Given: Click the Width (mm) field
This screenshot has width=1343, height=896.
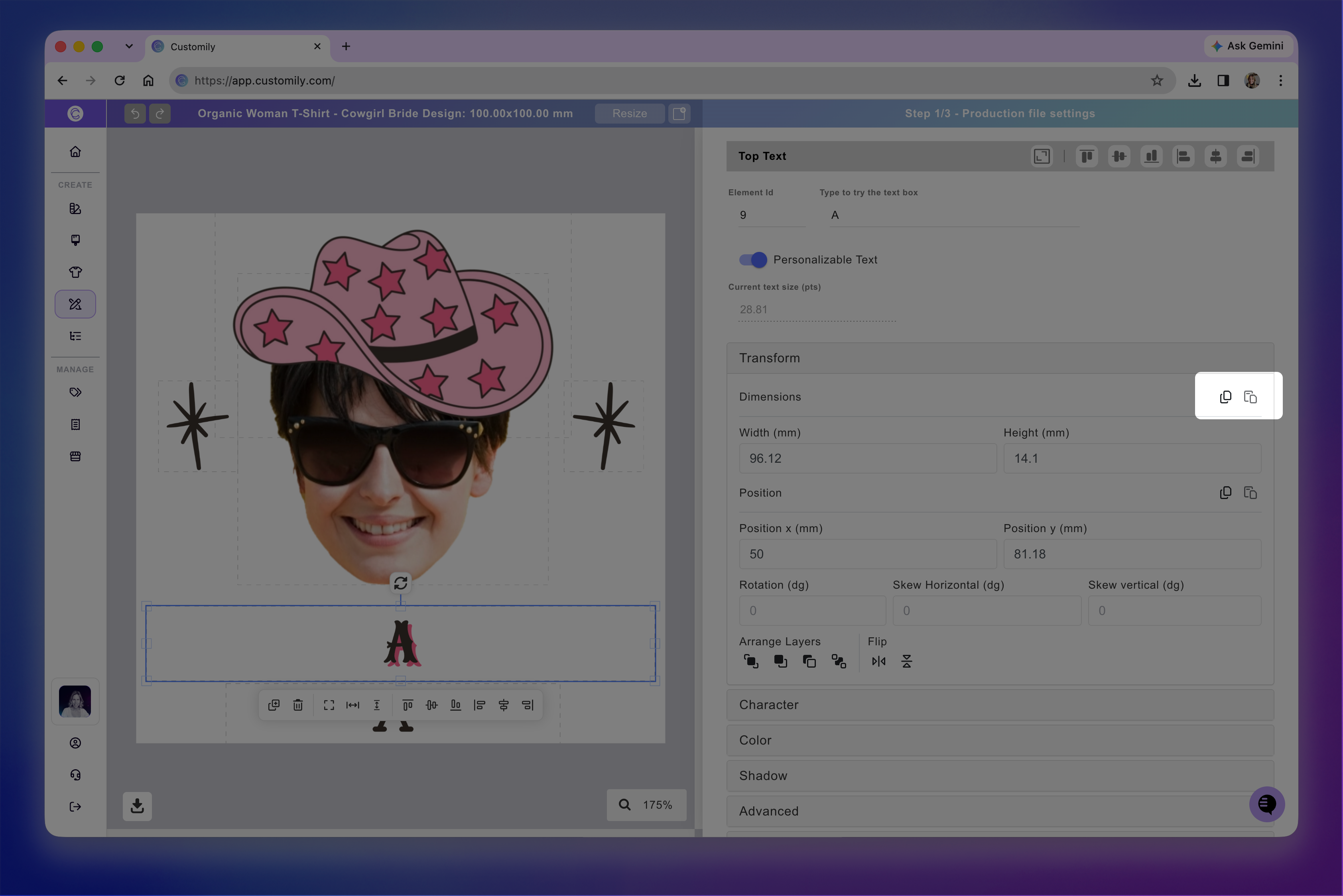Looking at the screenshot, I should [x=867, y=458].
